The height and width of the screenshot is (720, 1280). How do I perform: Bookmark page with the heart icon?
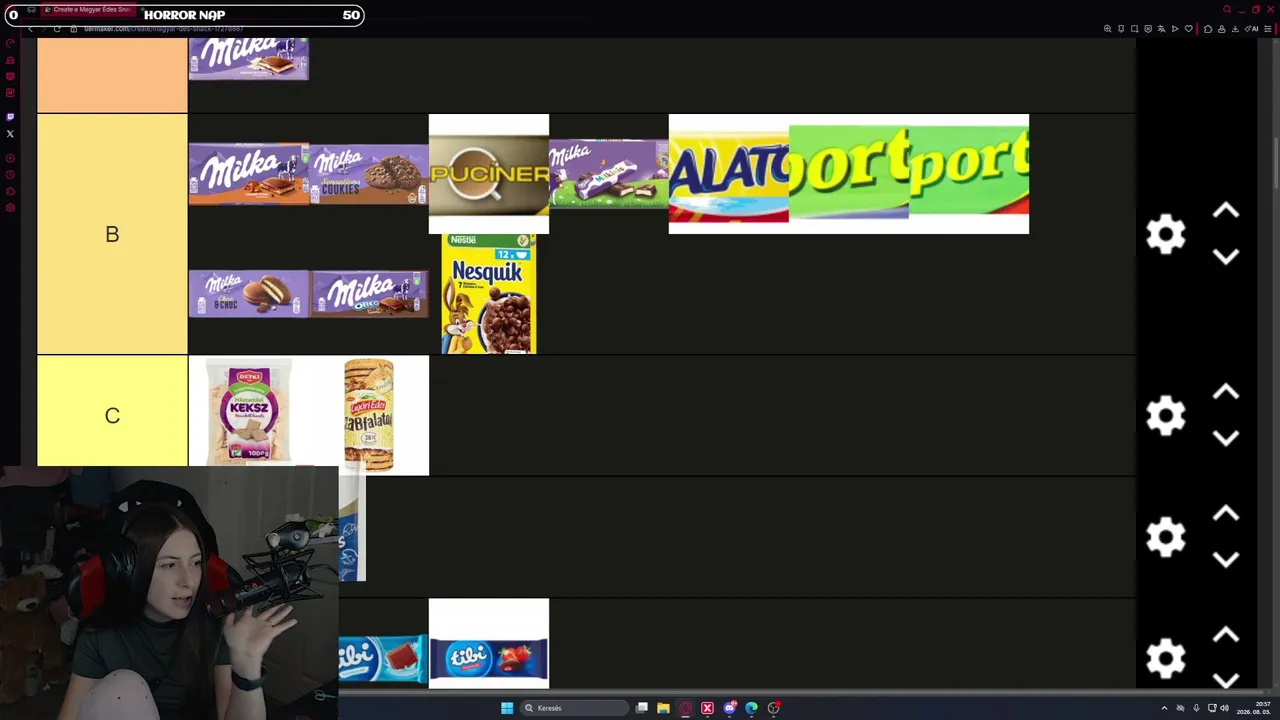click(1189, 29)
